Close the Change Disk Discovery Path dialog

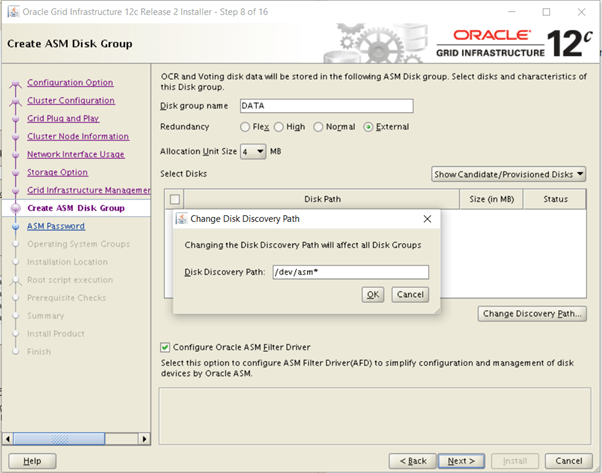tap(427, 219)
